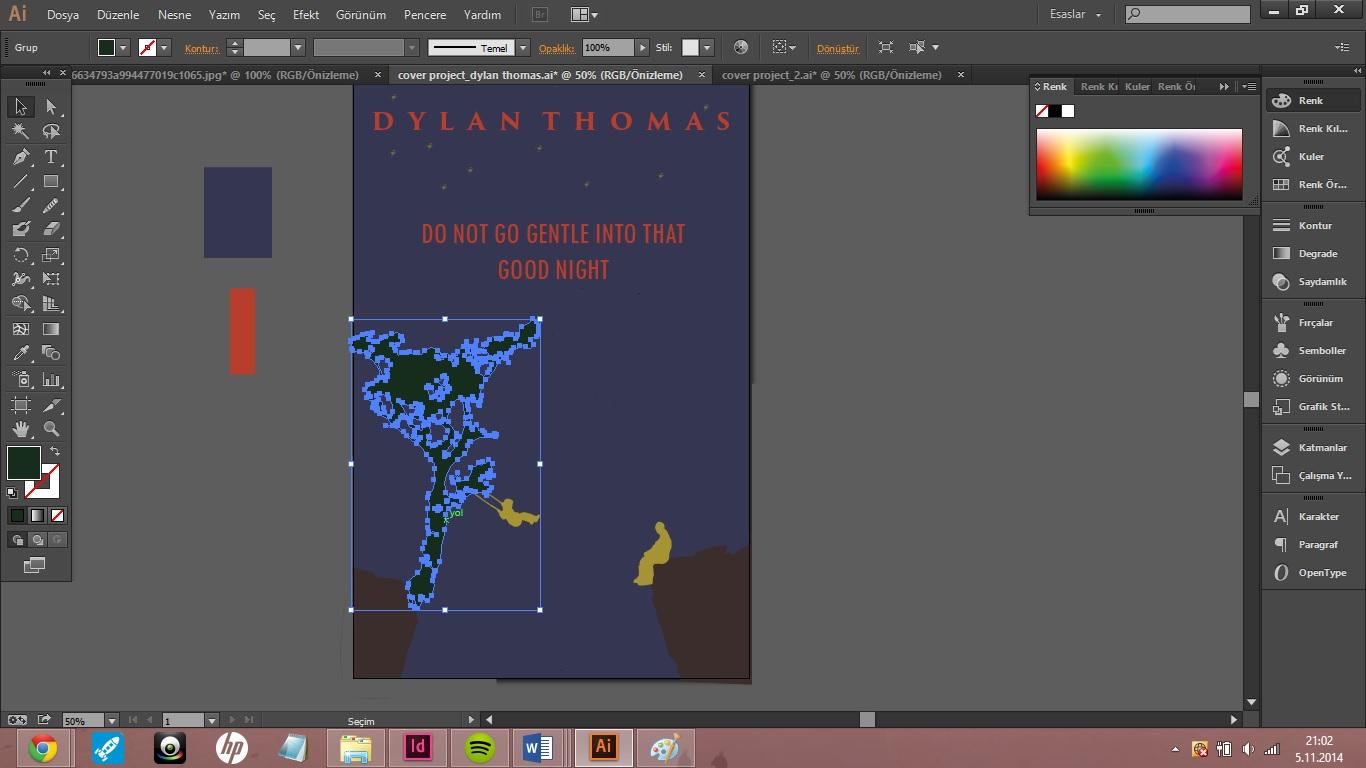Switch to cover project_2.ai tab
Screen dimensions: 1366x768
click(831, 75)
